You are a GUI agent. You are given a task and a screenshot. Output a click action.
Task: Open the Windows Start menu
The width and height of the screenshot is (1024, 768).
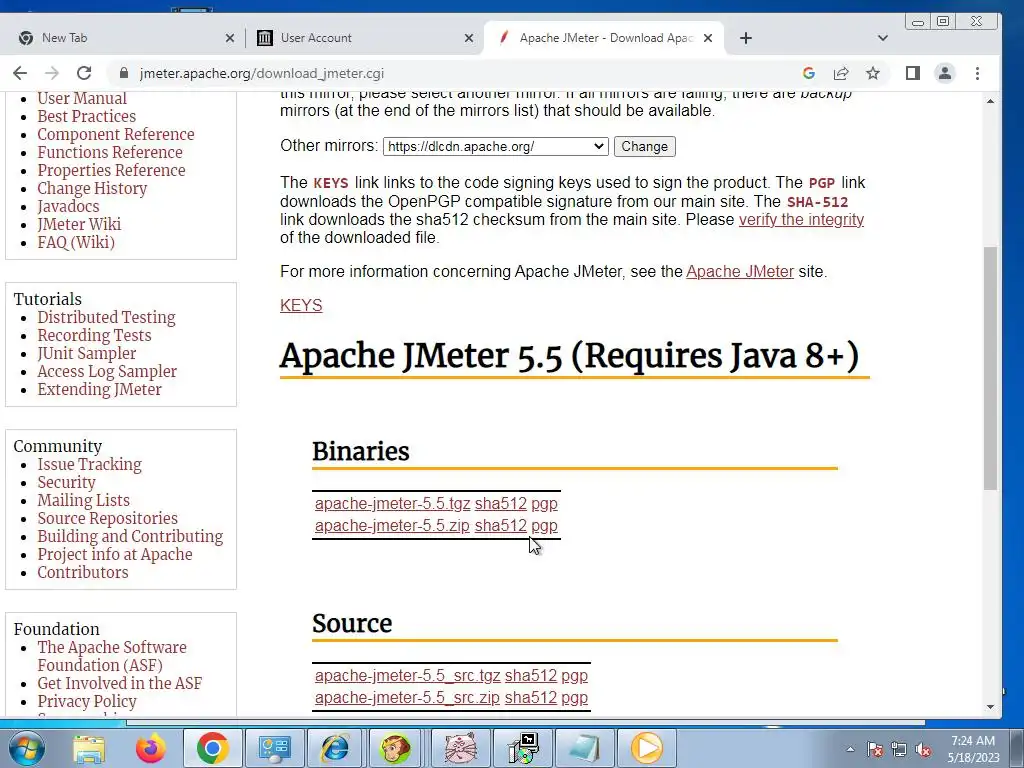pyautogui.click(x=26, y=748)
